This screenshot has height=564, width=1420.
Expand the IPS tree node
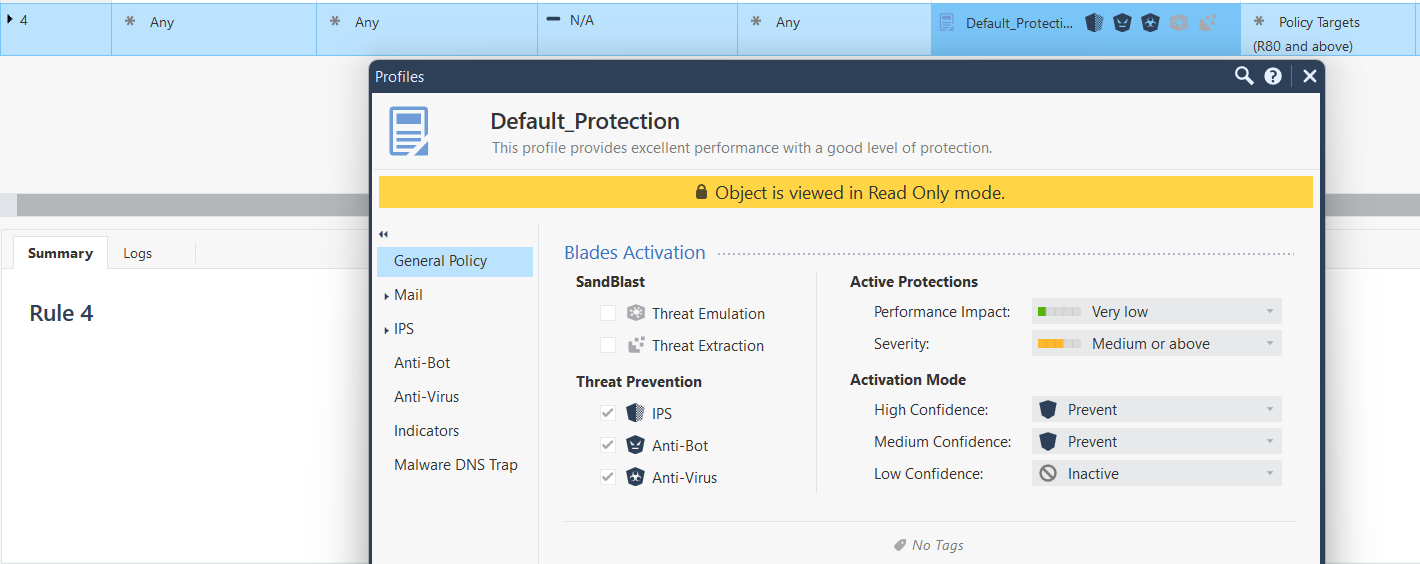click(386, 330)
